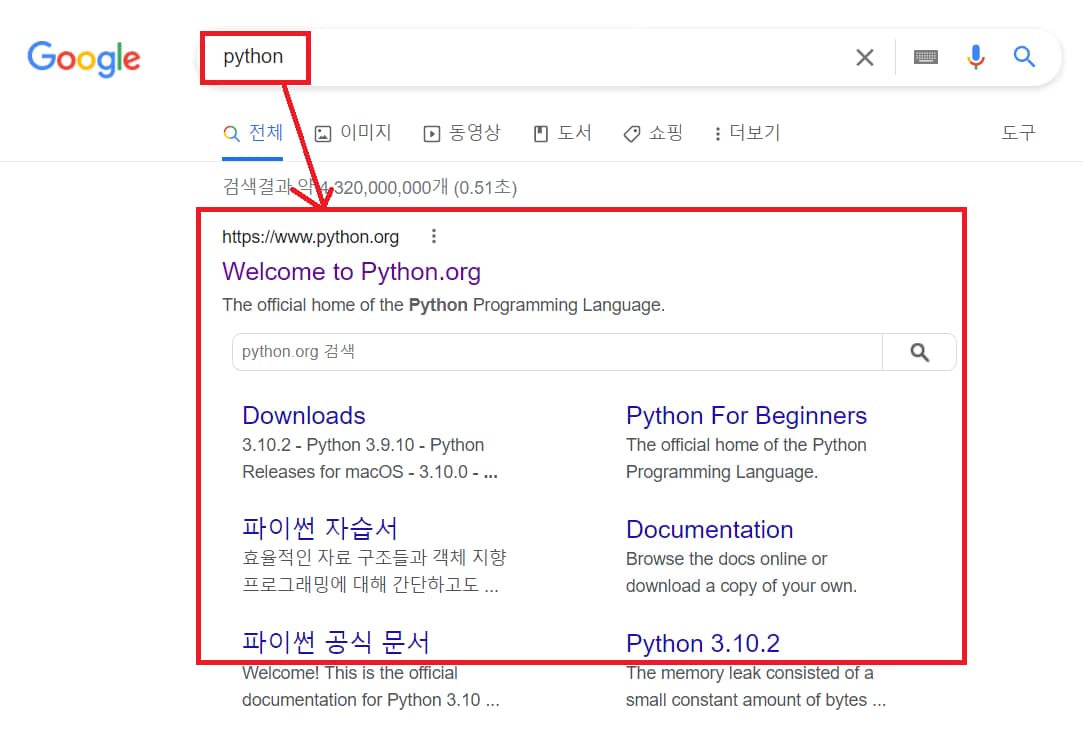Click the camera icon beside 이미지
The image size is (1083, 729).
(x=322, y=131)
